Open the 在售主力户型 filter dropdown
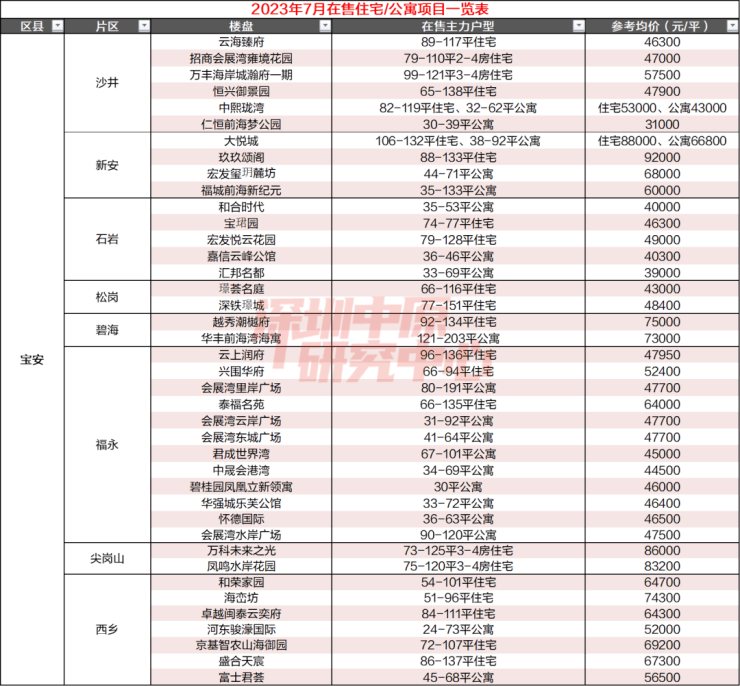Viewport: 740px width, 686px height. click(x=579, y=26)
